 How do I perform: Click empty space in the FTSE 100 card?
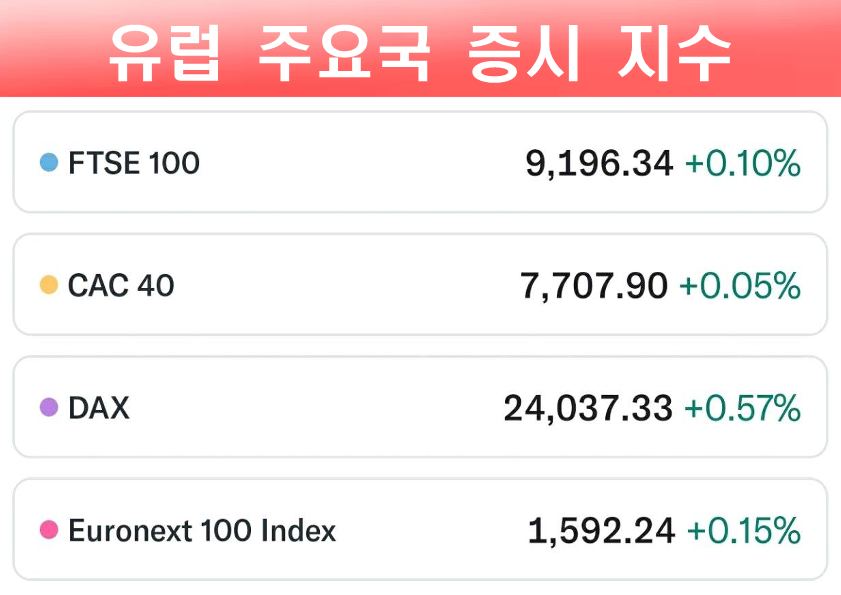[360, 162]
